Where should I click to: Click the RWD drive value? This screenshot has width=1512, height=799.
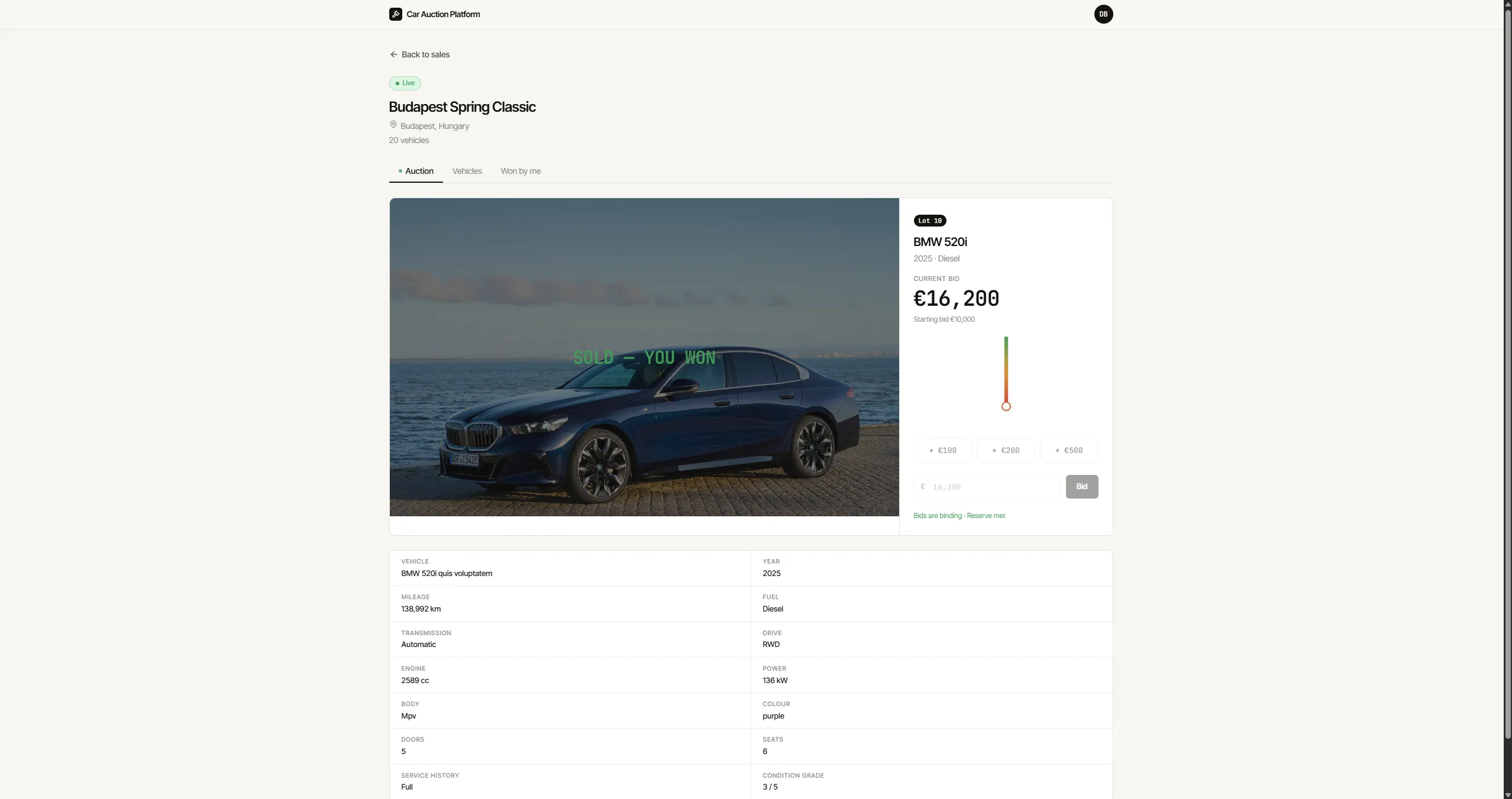(x=771, y=645)
